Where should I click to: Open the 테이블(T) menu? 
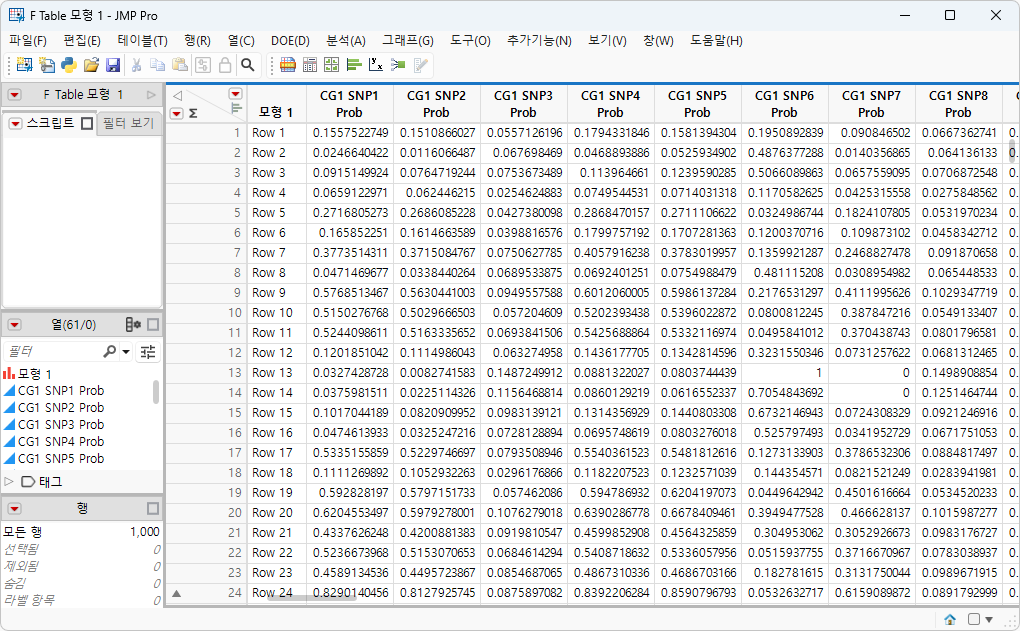(x=142, y=41)
